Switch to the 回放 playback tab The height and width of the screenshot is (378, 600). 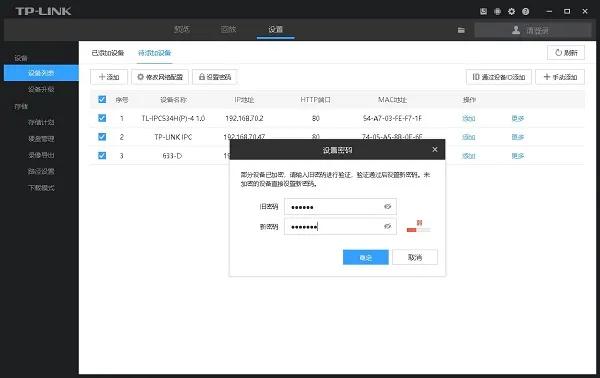tap(228, 29)
